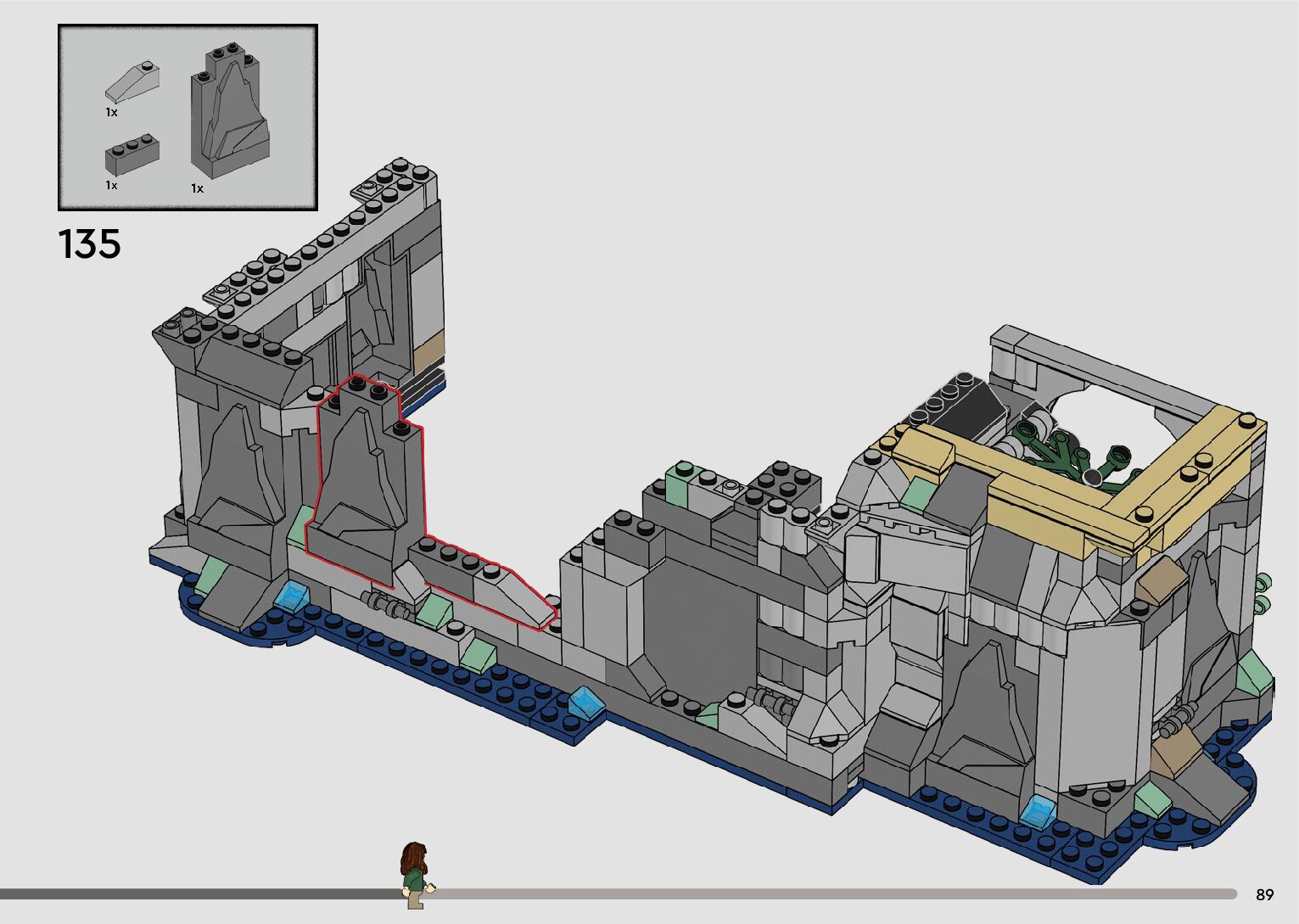The width and height of the screenshot is (1299, 924).
Task: Click the transparent blue tile at middle base
Action: click(x=585, y=703)
